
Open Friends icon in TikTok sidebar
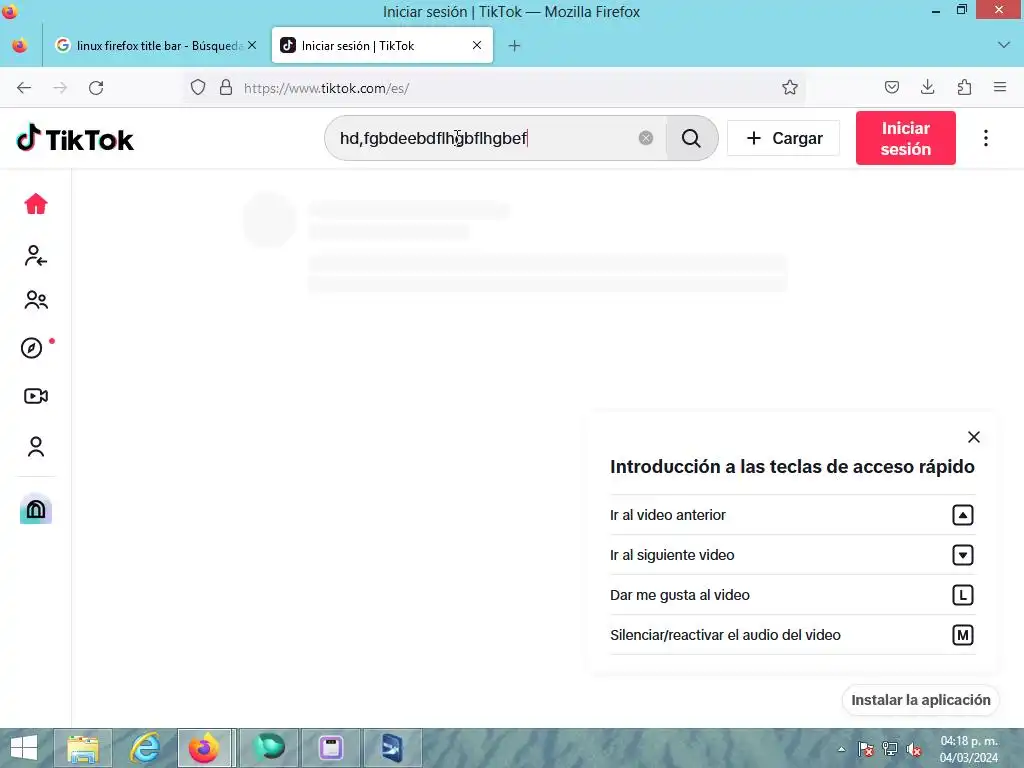pos(36,300)
